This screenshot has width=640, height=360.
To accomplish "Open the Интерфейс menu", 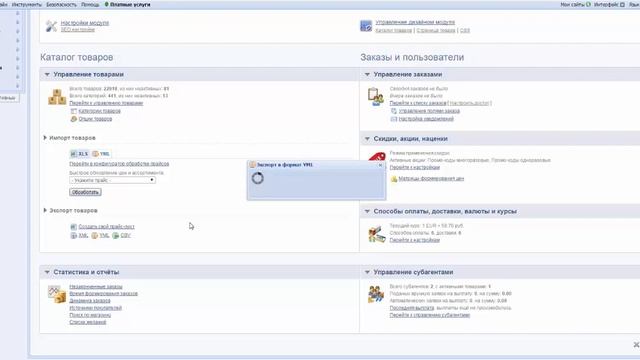I will click(x=609, y=4).
